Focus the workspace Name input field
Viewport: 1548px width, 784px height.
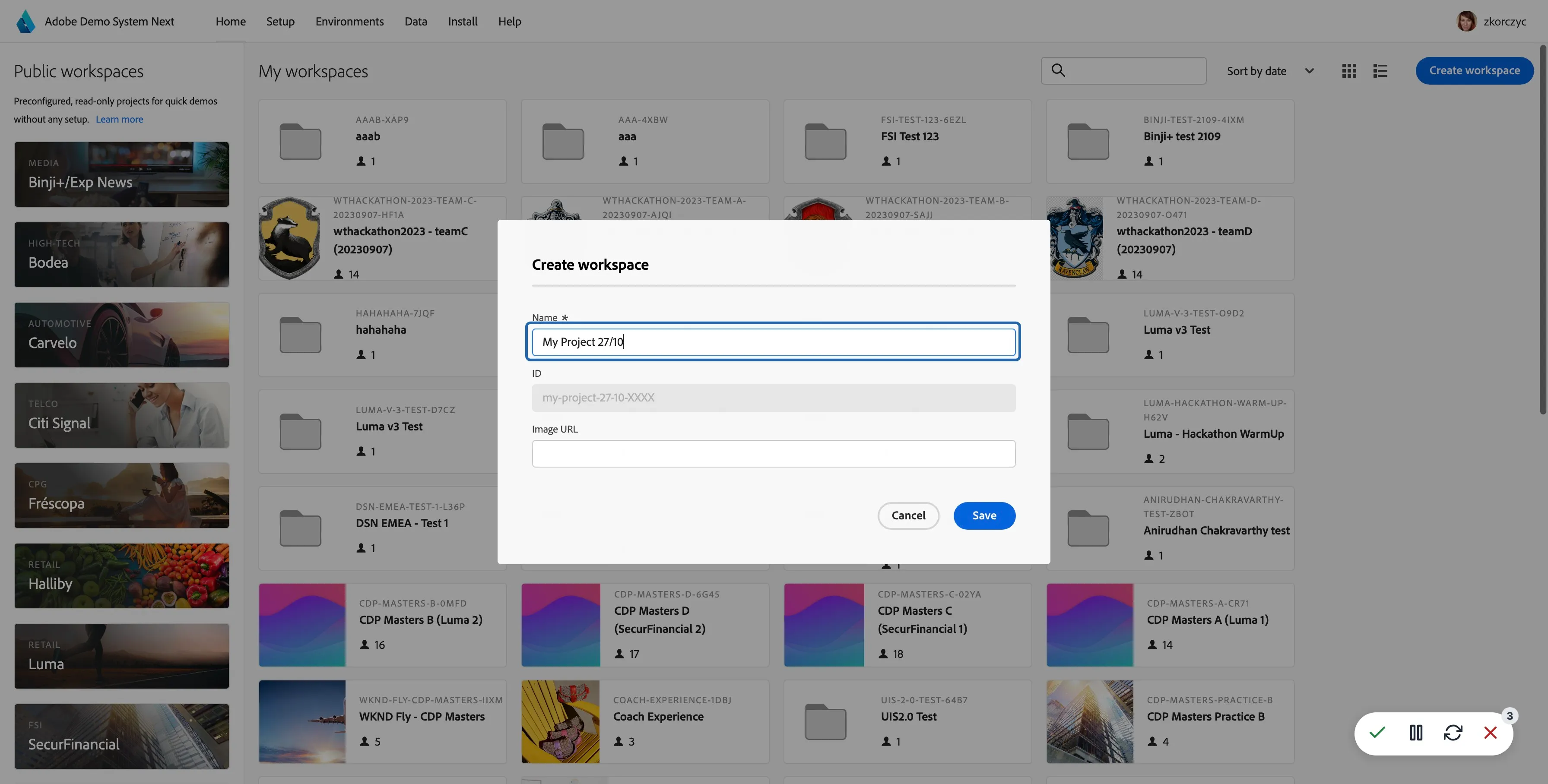774,342
